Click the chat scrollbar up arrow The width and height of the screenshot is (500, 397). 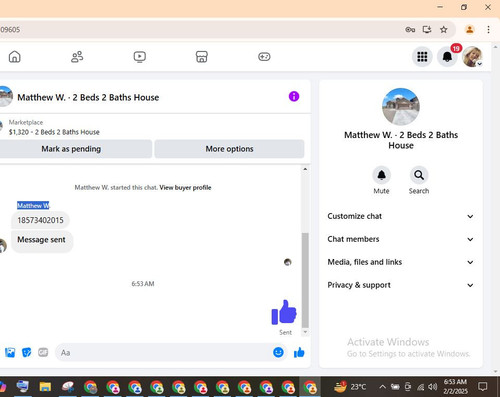tap(305, 169)
